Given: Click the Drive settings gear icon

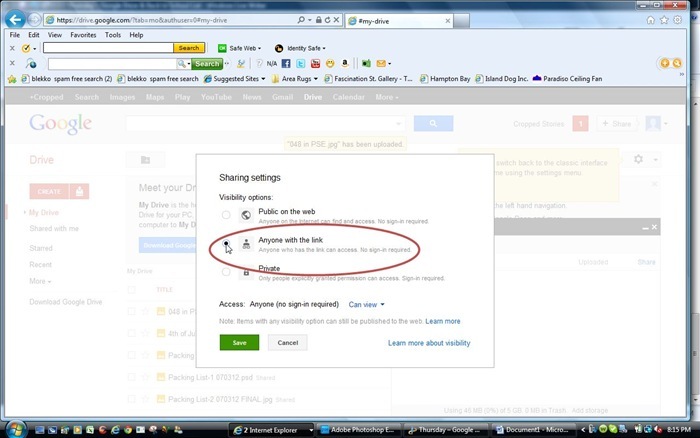Looking at the screenshot, I should [x=638, y=159].
